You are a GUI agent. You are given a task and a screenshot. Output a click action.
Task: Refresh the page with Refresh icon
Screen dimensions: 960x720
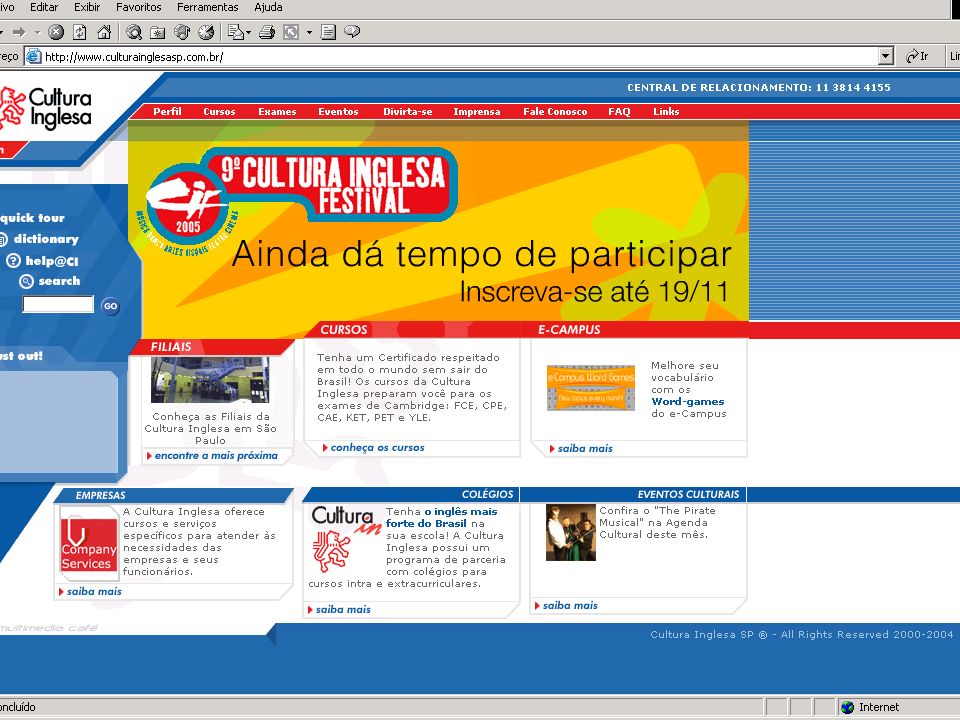click(80, 32)
